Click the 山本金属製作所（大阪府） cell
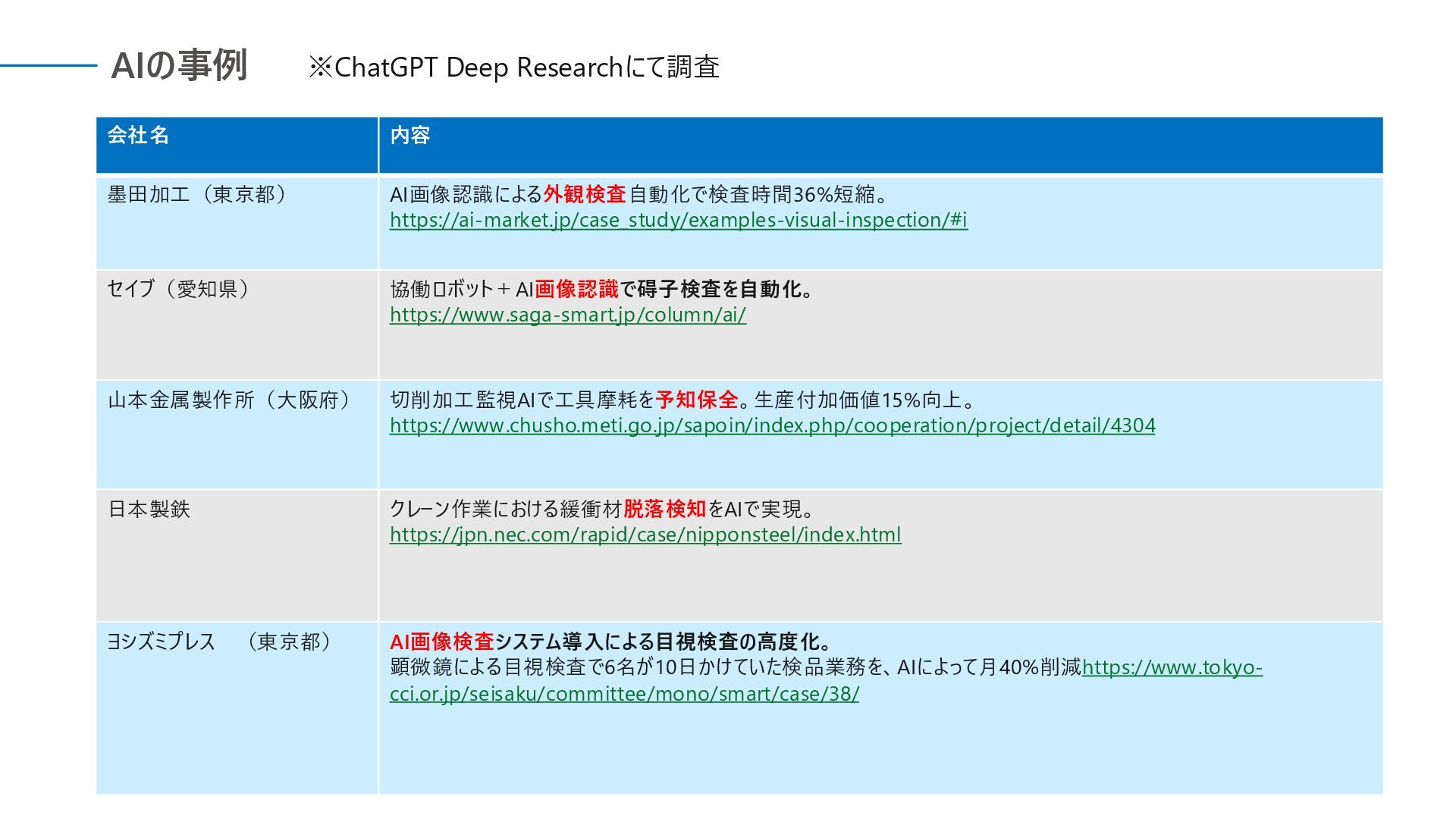 tap(229, 400)
